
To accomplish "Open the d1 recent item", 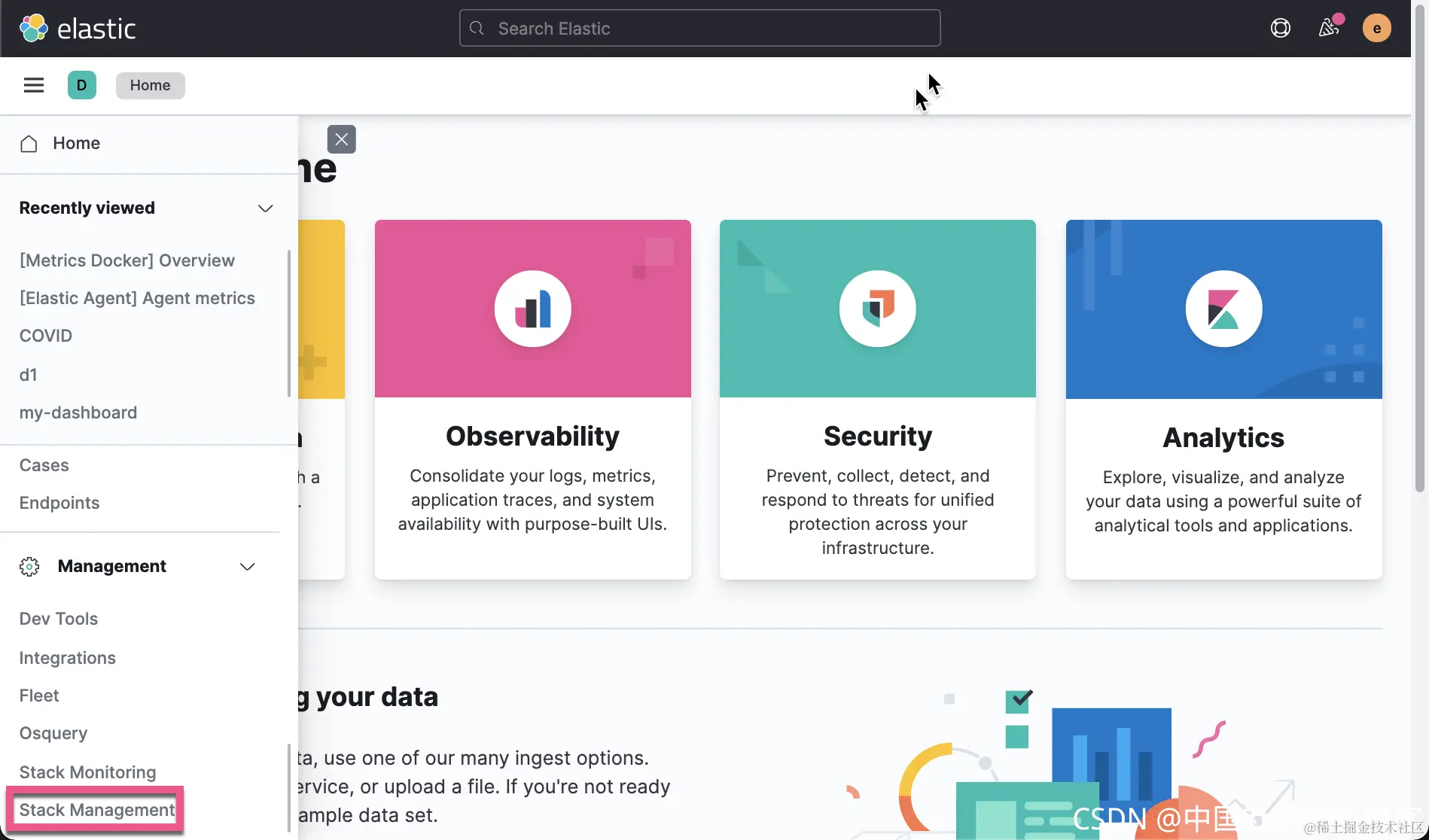I will [29, 375].
